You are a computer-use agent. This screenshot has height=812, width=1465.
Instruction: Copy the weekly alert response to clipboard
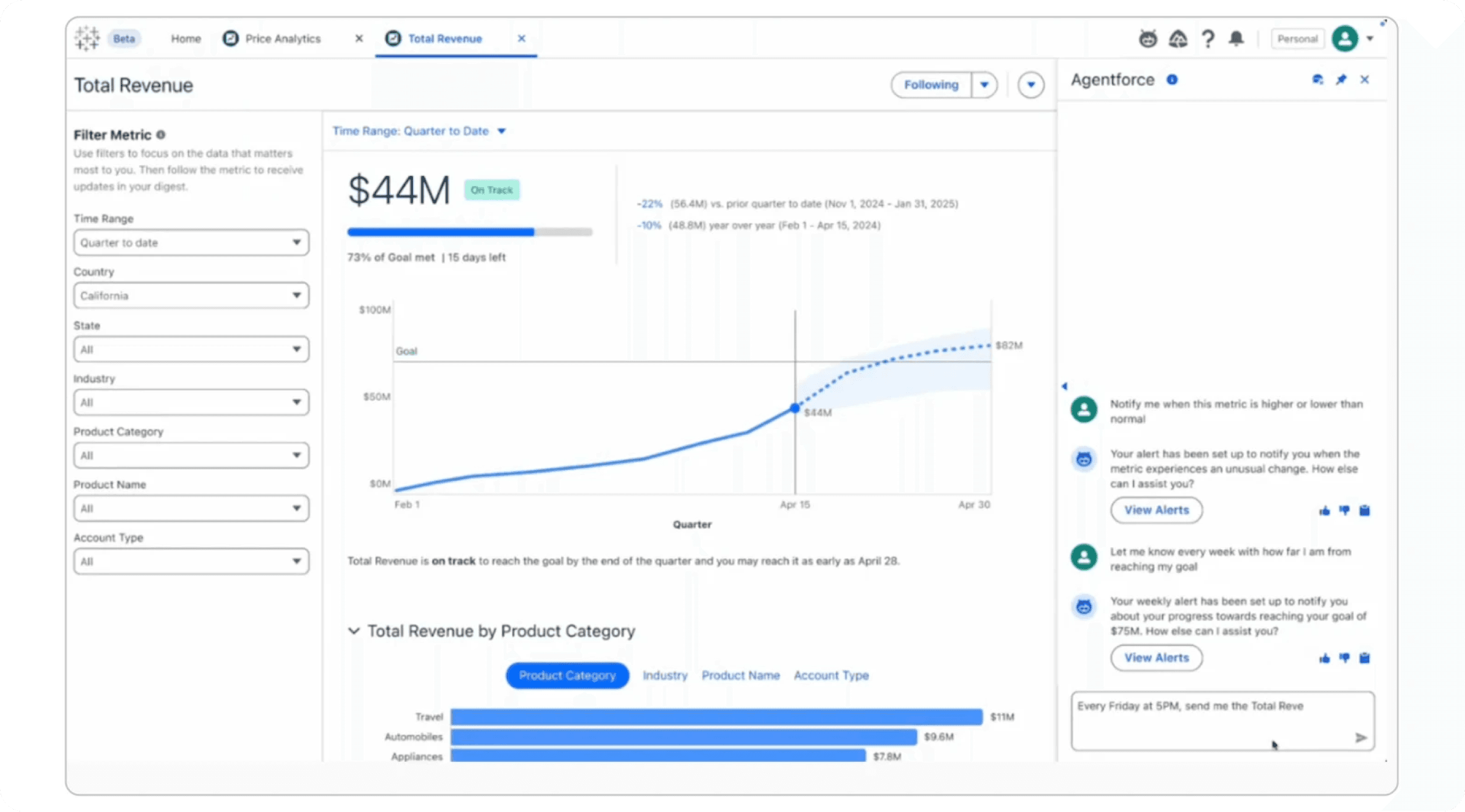(1365, 659)
